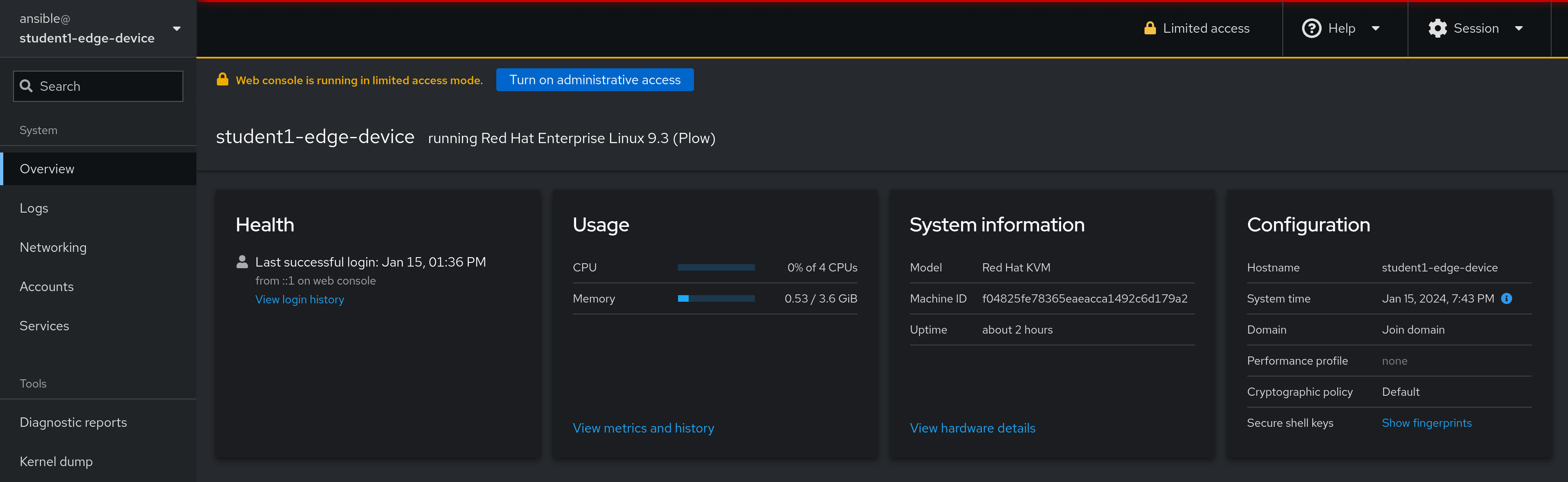Click the lock icon beside Limited access

pos(1150,28)
